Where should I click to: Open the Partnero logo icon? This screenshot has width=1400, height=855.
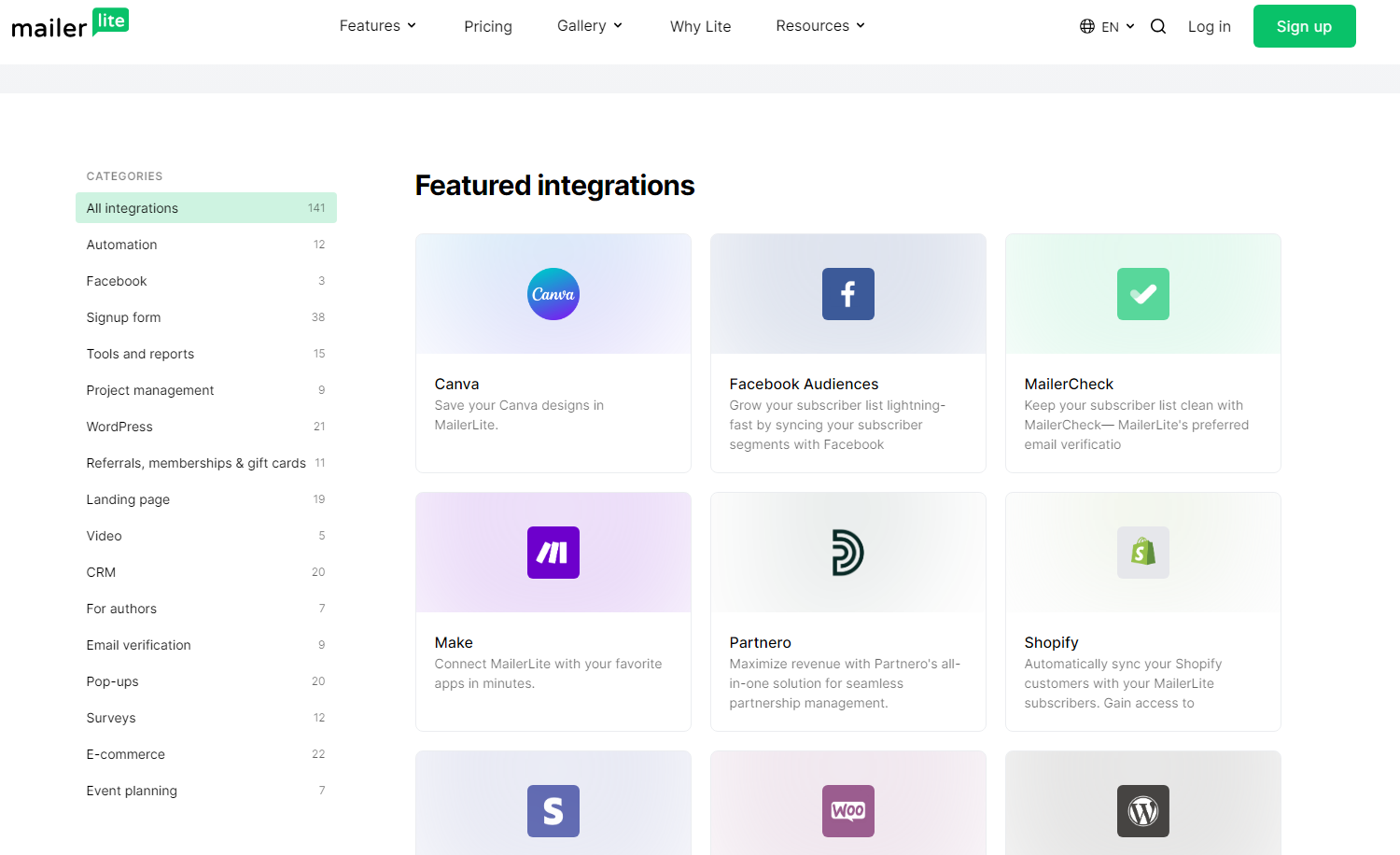(848, 553)
